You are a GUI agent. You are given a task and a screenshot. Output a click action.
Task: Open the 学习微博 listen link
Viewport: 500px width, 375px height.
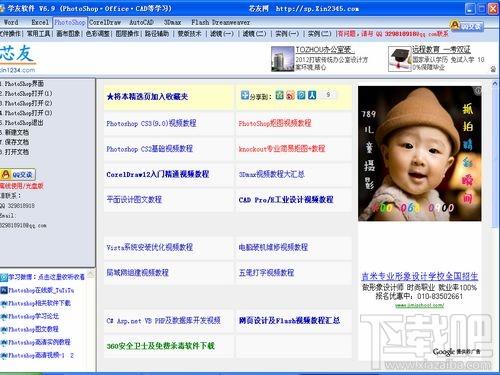47,277
